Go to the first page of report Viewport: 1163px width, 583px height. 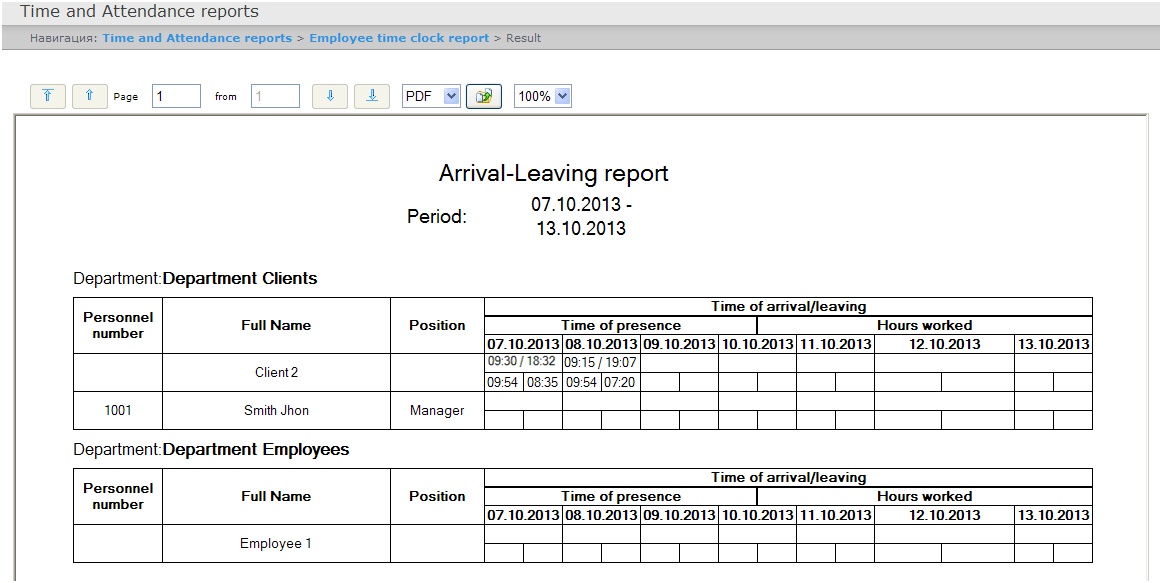pos(48,96)
